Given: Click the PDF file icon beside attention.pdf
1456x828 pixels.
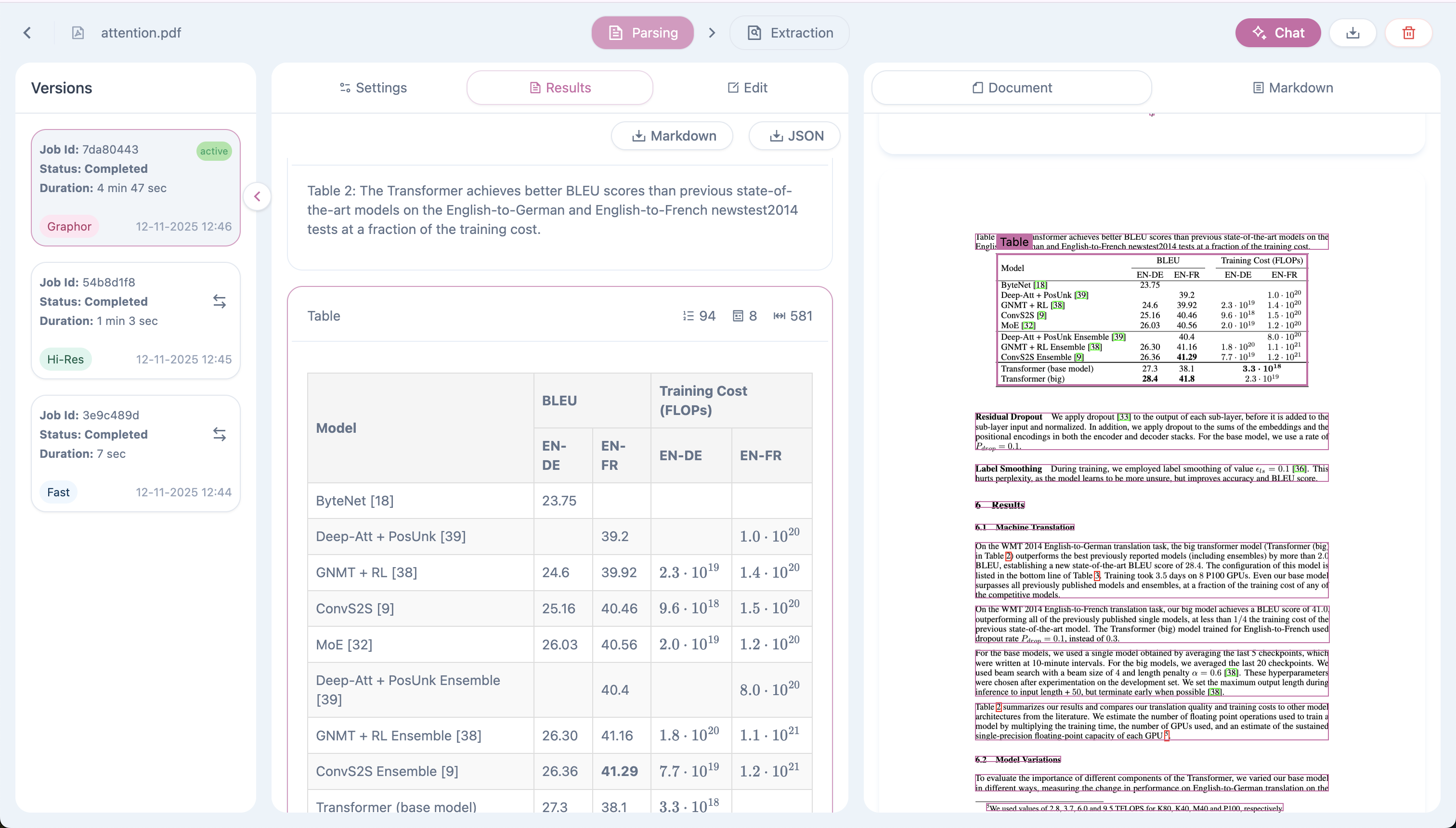Looking at the screenshot, I should pos(78,33).
